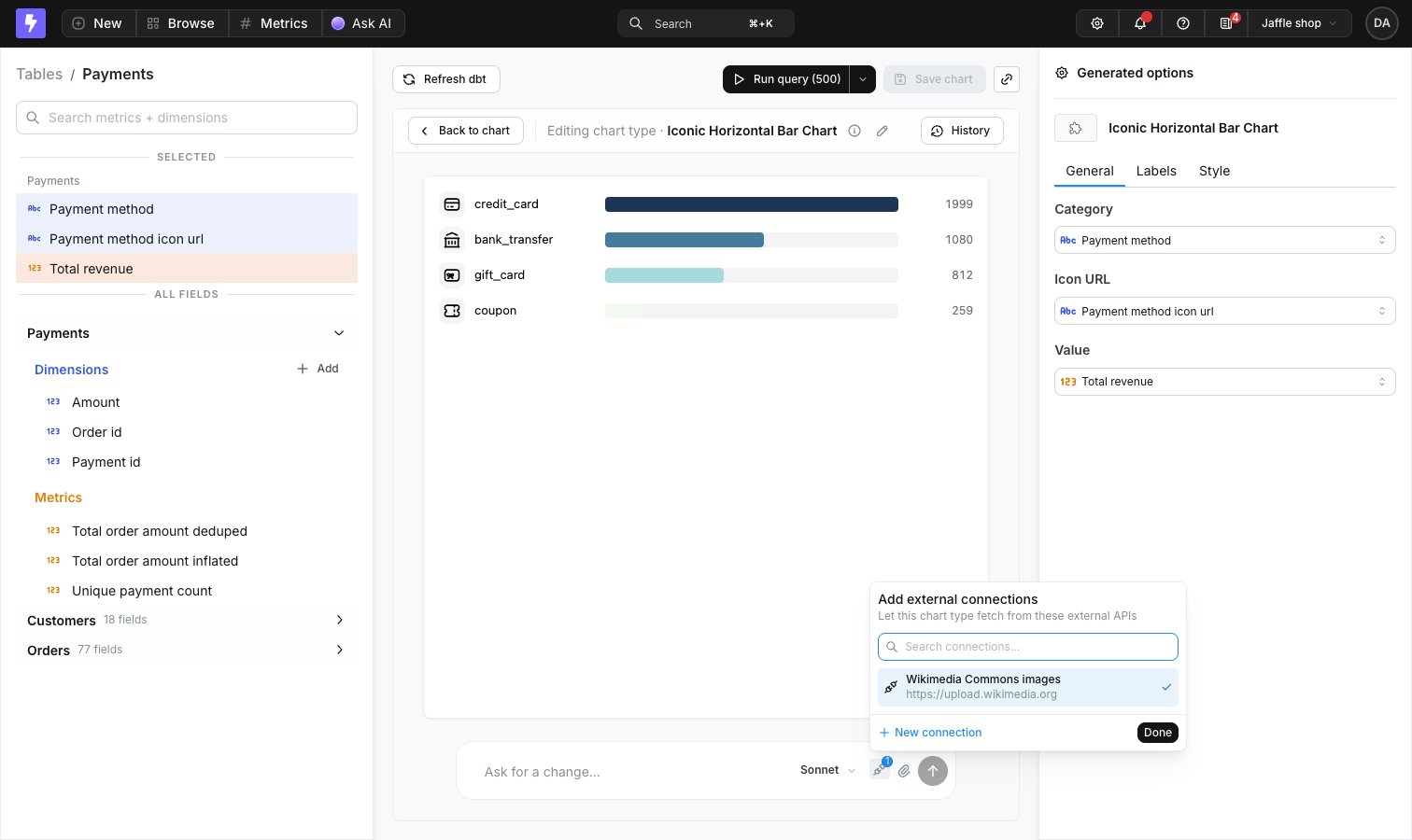Go Back to chart
The width and height of the screenshot is (1412, 840).
(x=466, y=131)
